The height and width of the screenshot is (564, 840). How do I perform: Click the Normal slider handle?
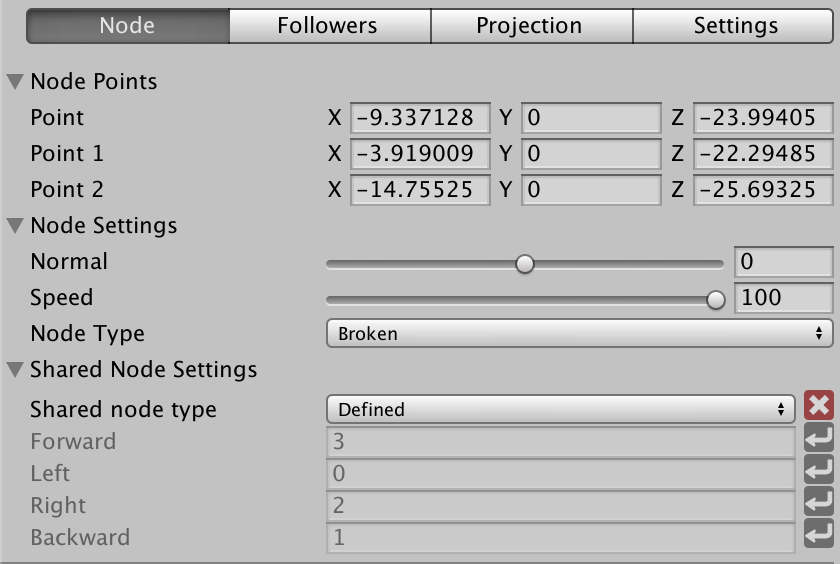525,264
